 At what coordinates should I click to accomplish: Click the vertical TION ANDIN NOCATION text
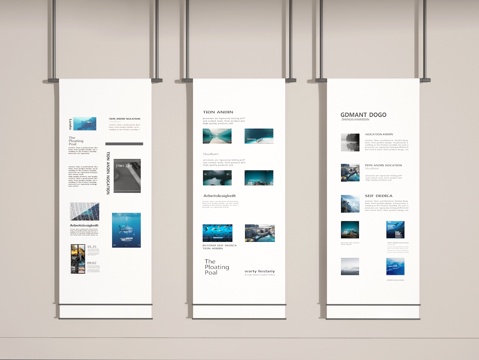[108, 173]
